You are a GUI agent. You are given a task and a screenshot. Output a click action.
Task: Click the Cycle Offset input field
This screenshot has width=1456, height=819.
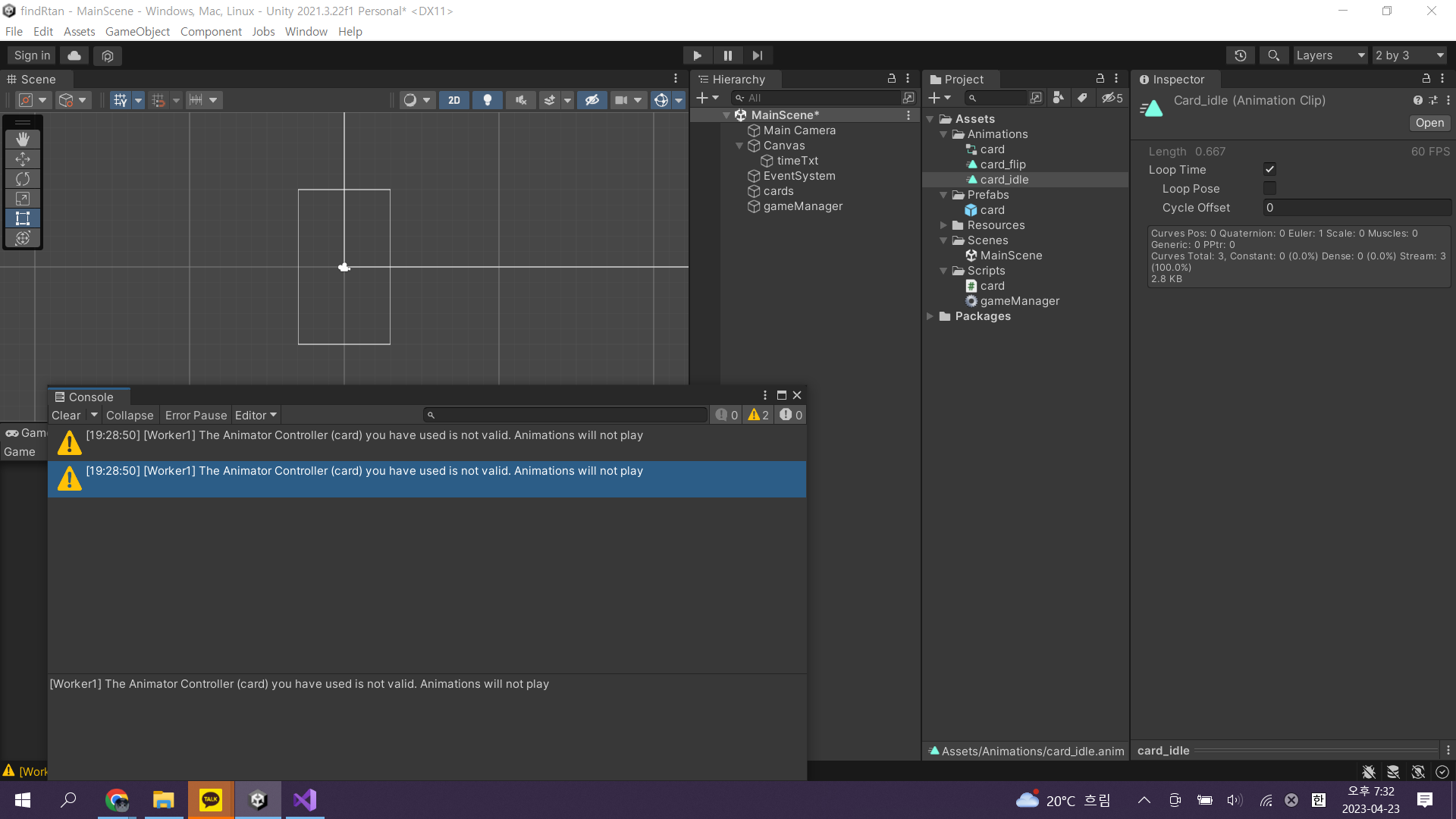click(1357, 208)
